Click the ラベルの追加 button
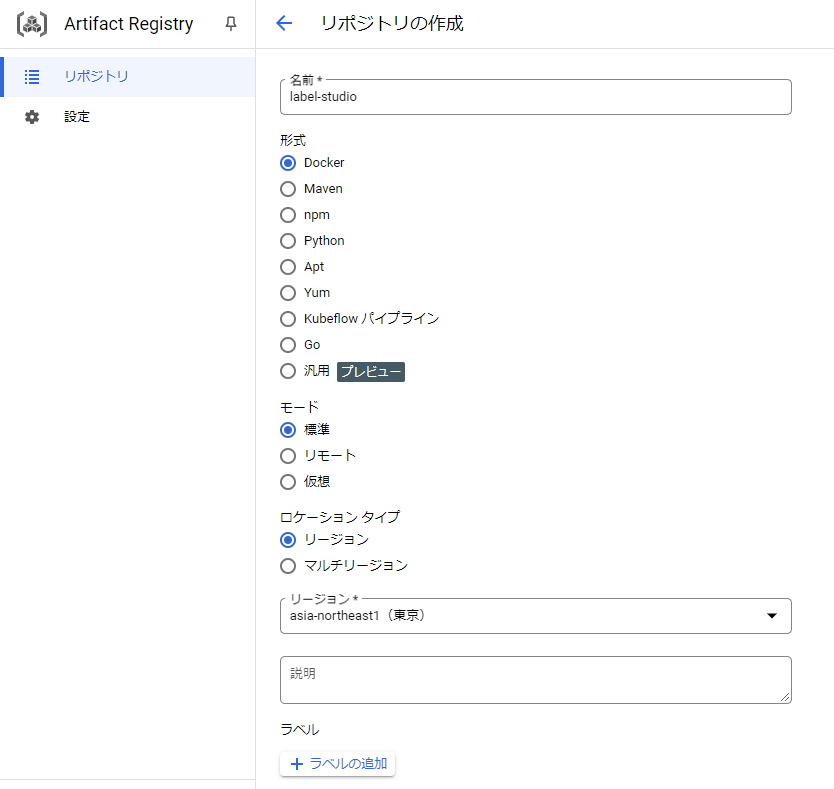834x789 pixels. pyautogui.click(x=338, y=764)
